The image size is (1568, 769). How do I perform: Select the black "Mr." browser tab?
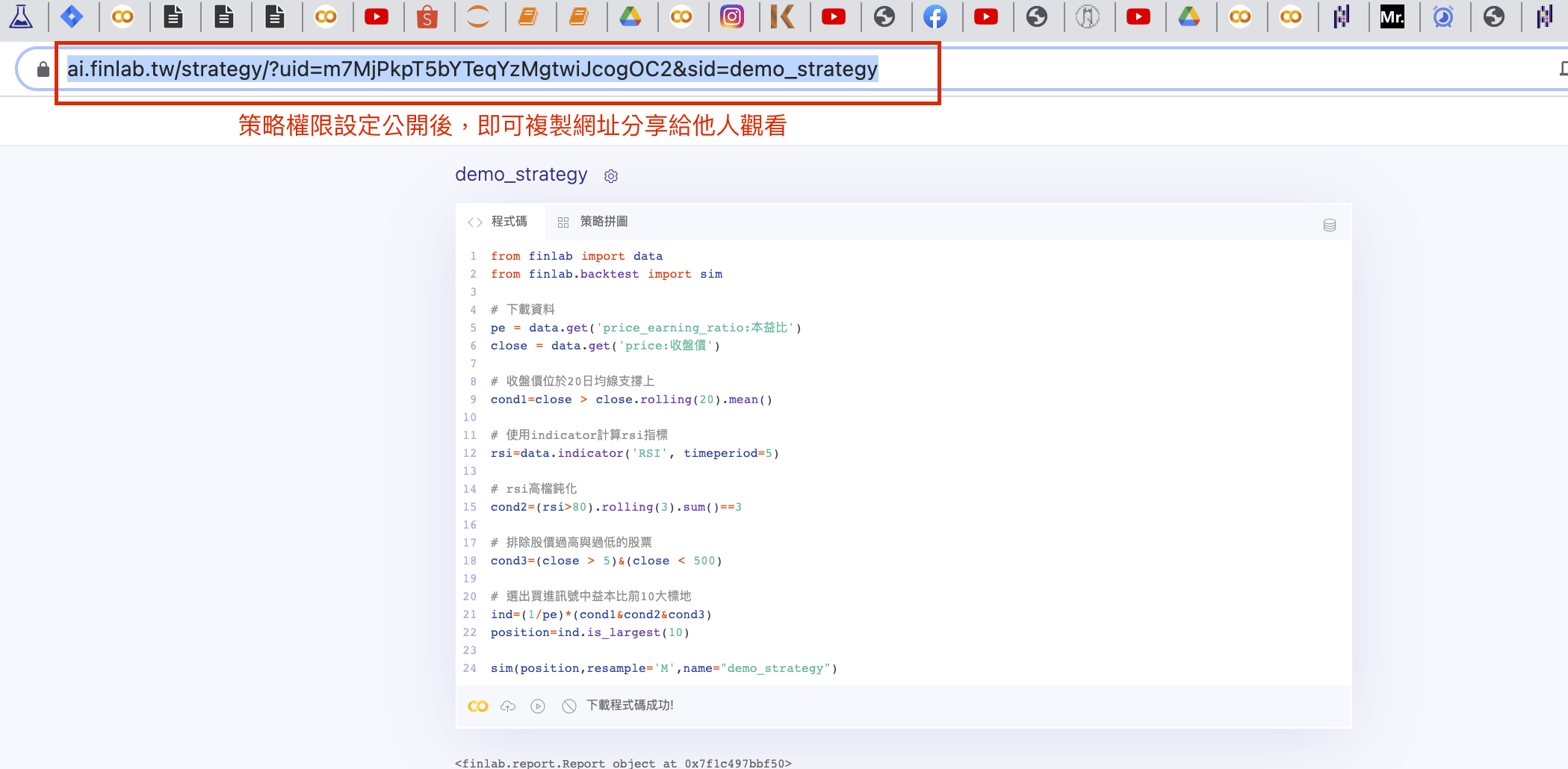coord(1392,16)
